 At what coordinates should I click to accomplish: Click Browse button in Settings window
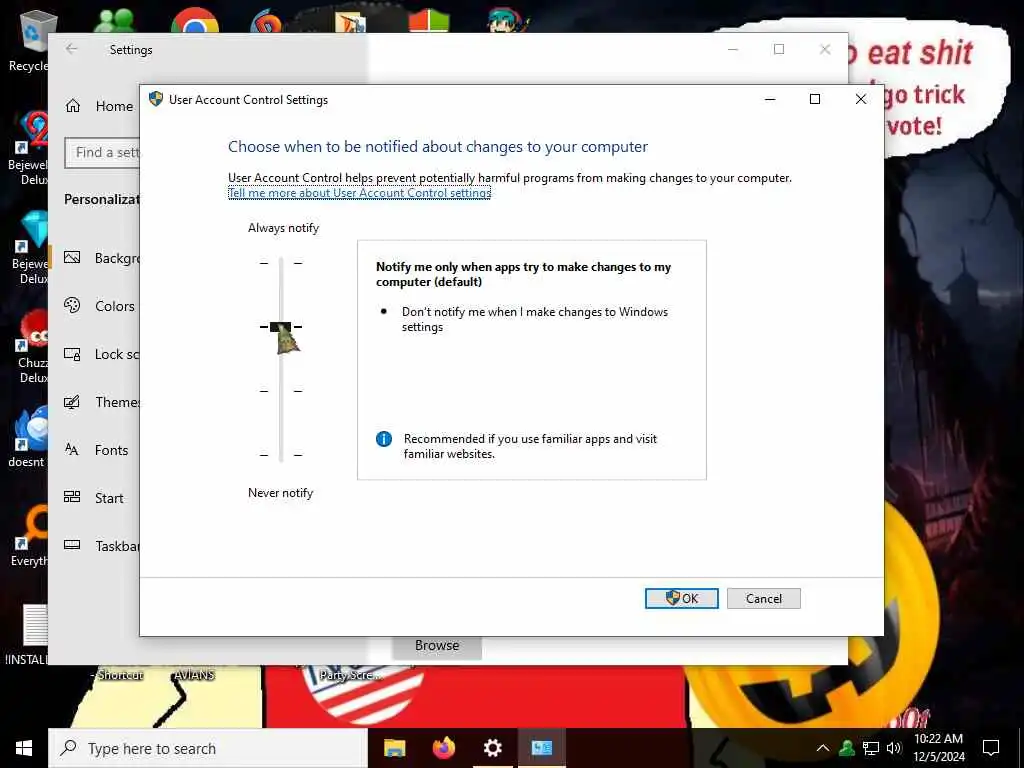click(437, 645)
